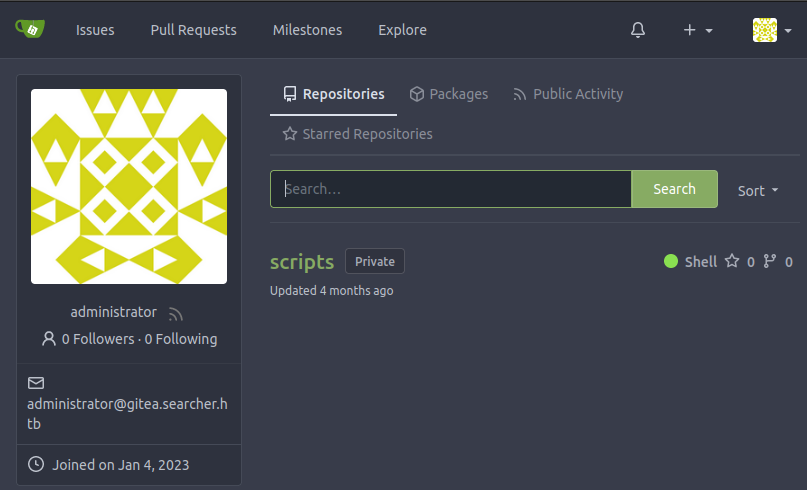Viewport: 807px width, 490px height.
Task: Open the scripts repository link
Action: pyautogui.click(x=302, y=262)
